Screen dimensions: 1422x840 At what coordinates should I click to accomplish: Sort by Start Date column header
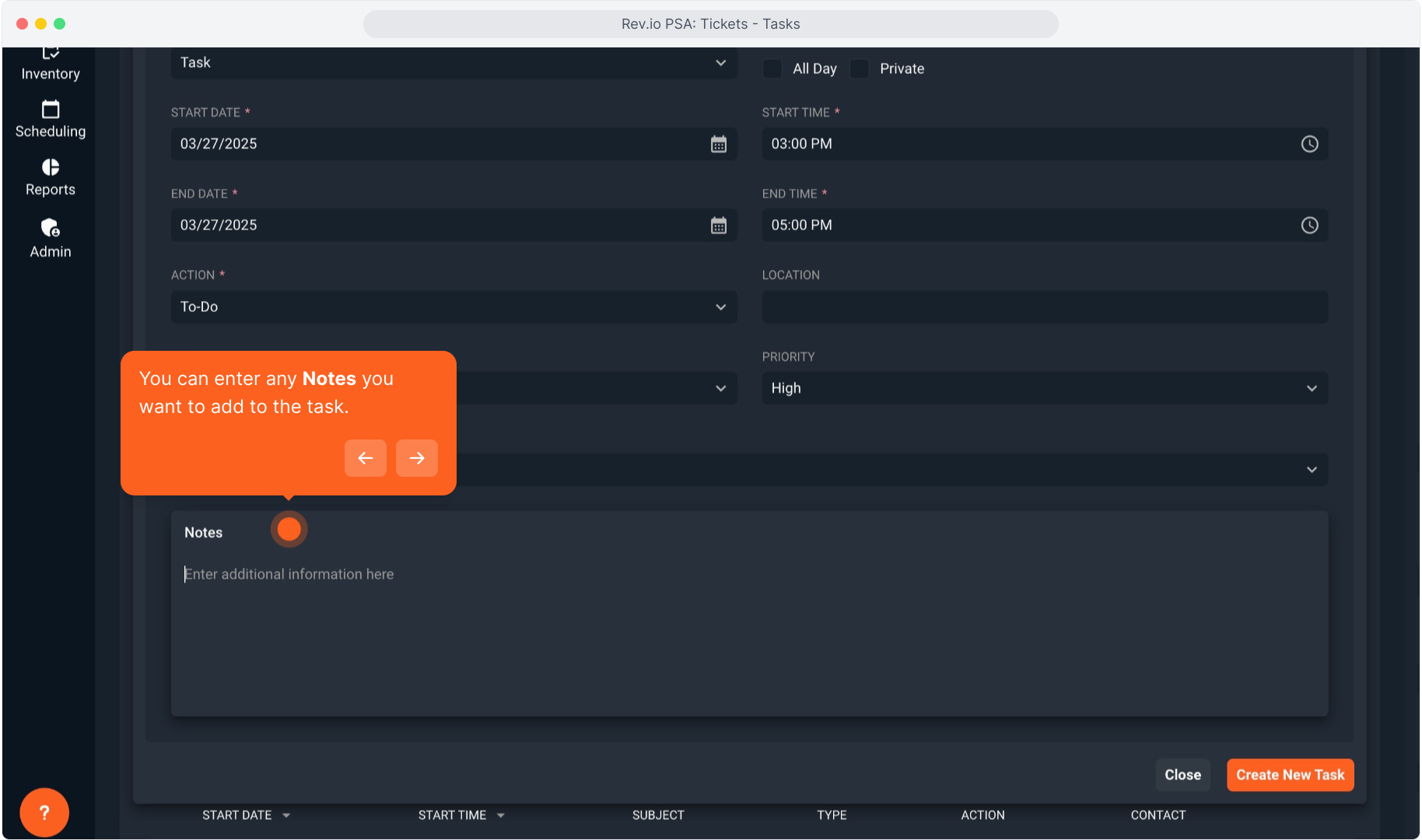pos(237,815)
